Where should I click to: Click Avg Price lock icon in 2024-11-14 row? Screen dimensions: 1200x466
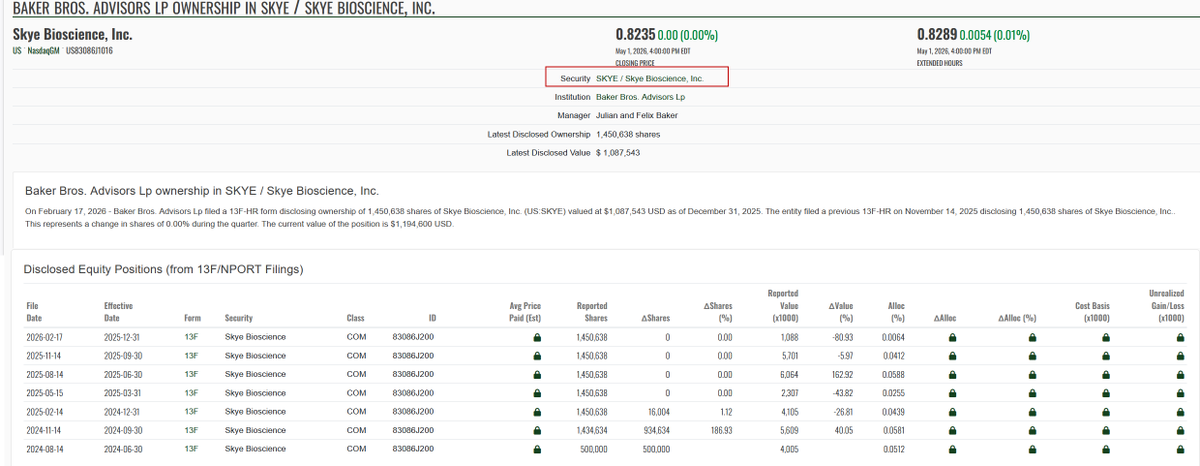pos(537,431)
